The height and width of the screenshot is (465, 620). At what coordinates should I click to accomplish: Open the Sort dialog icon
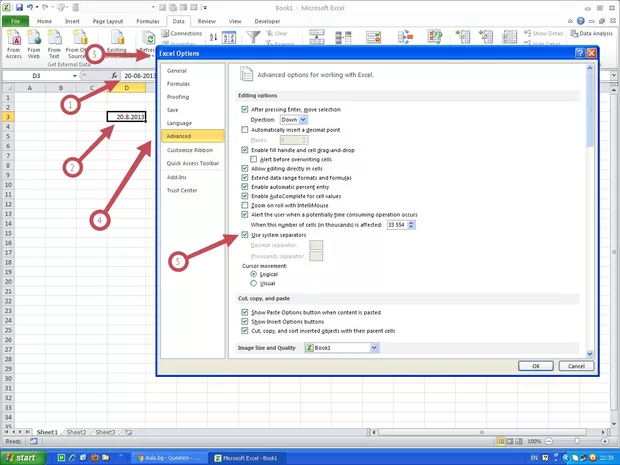(x=229, y=37)
